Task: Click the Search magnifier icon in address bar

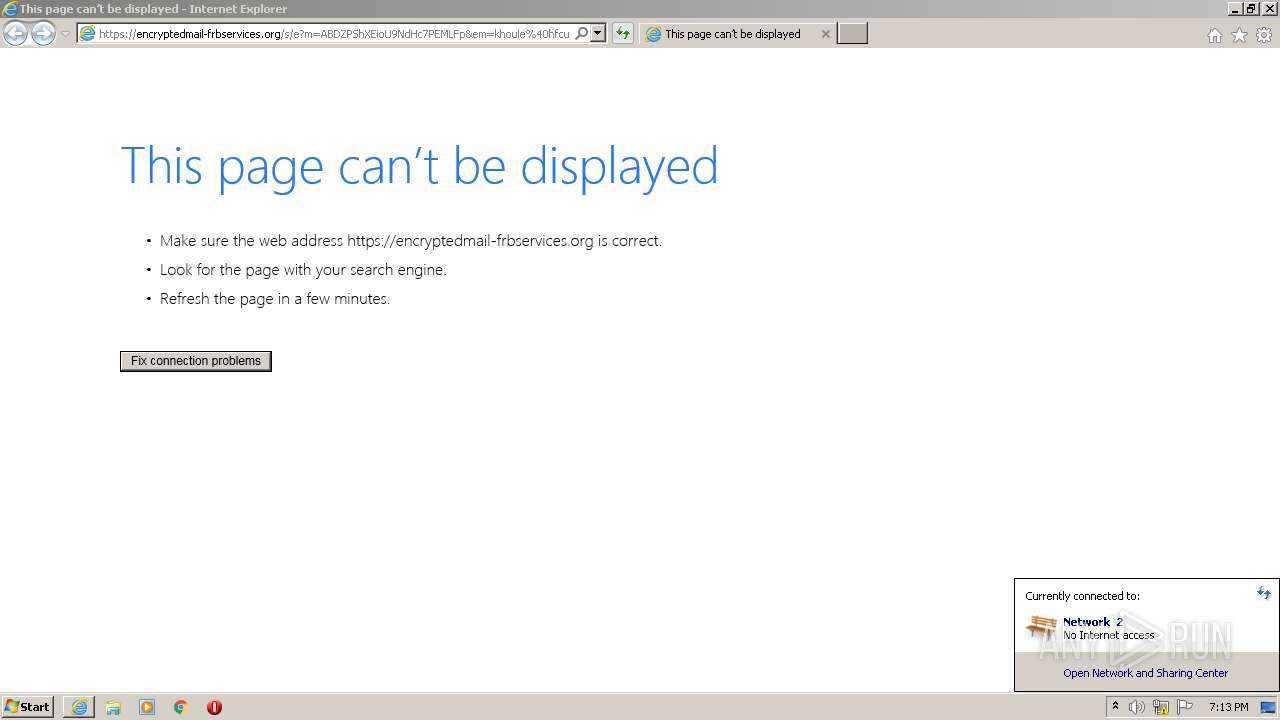Action: point(582,33)
